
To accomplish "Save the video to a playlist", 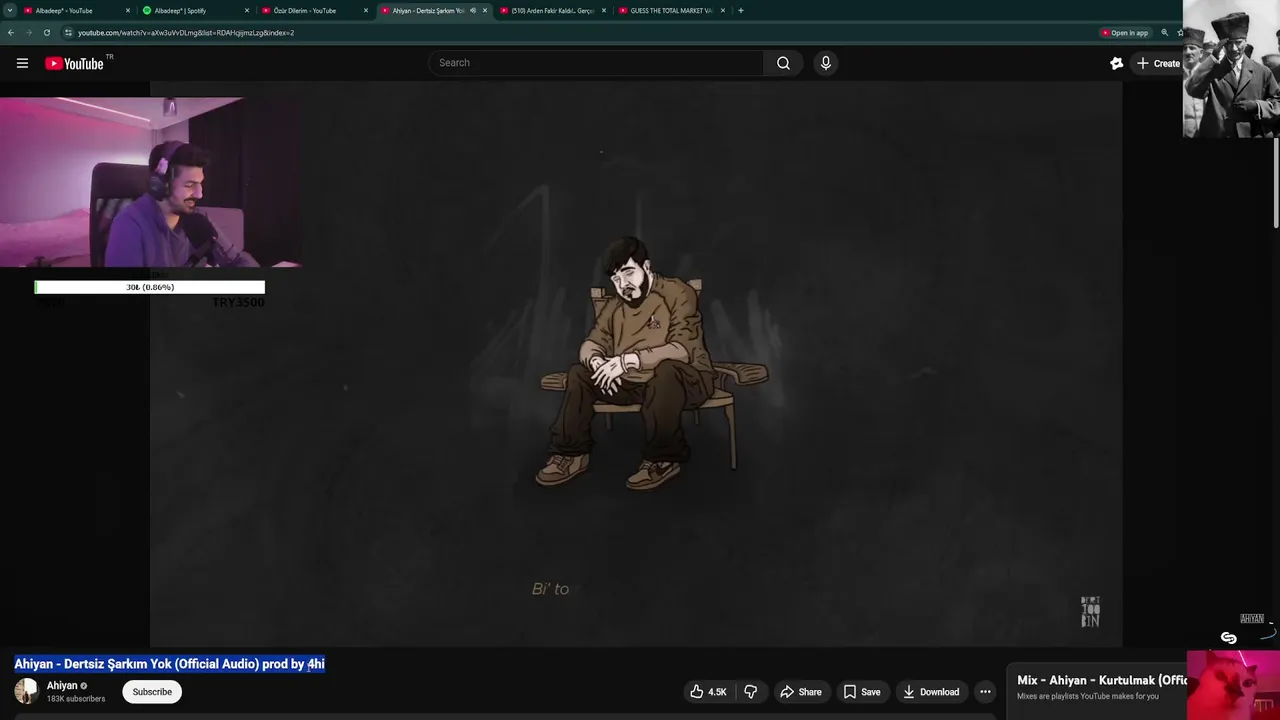I will pos(861,692).
